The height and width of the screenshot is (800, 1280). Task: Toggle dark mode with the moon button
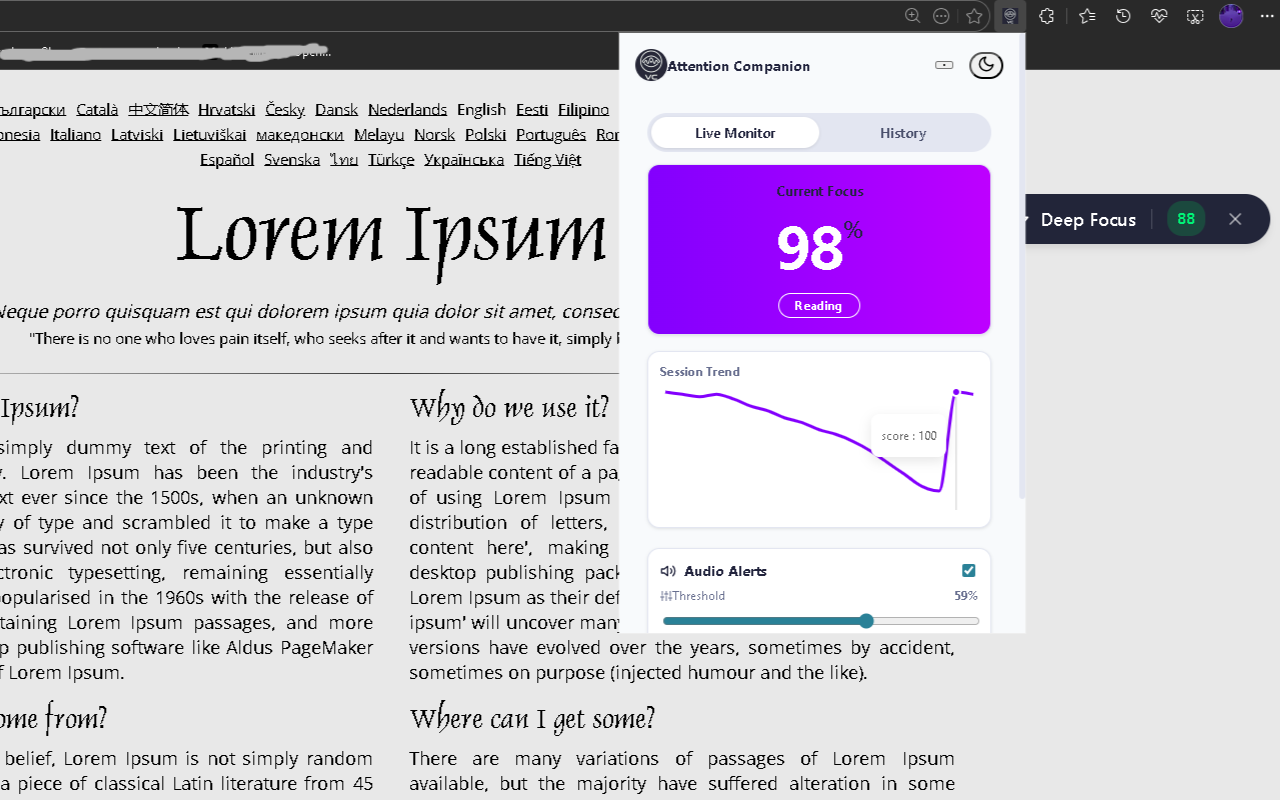tap(986, 65)
